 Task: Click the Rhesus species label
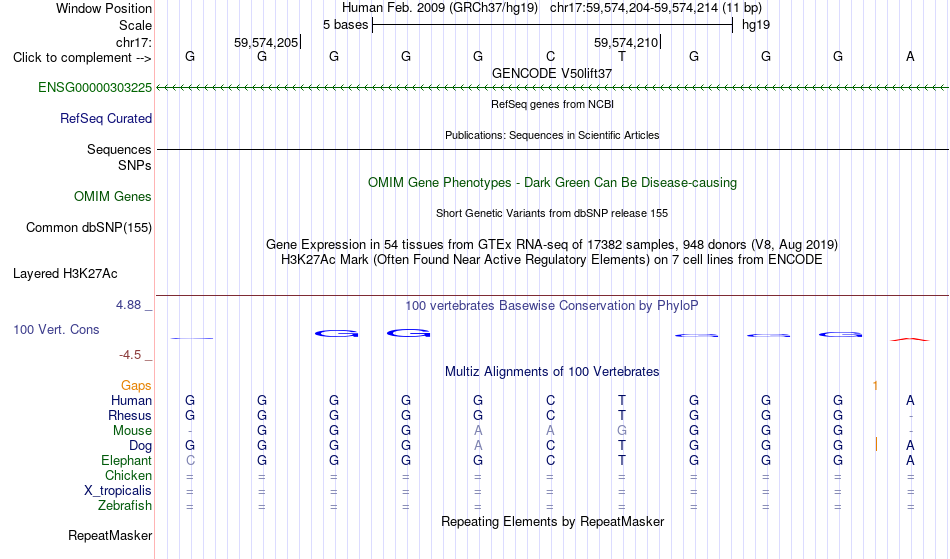130,415
